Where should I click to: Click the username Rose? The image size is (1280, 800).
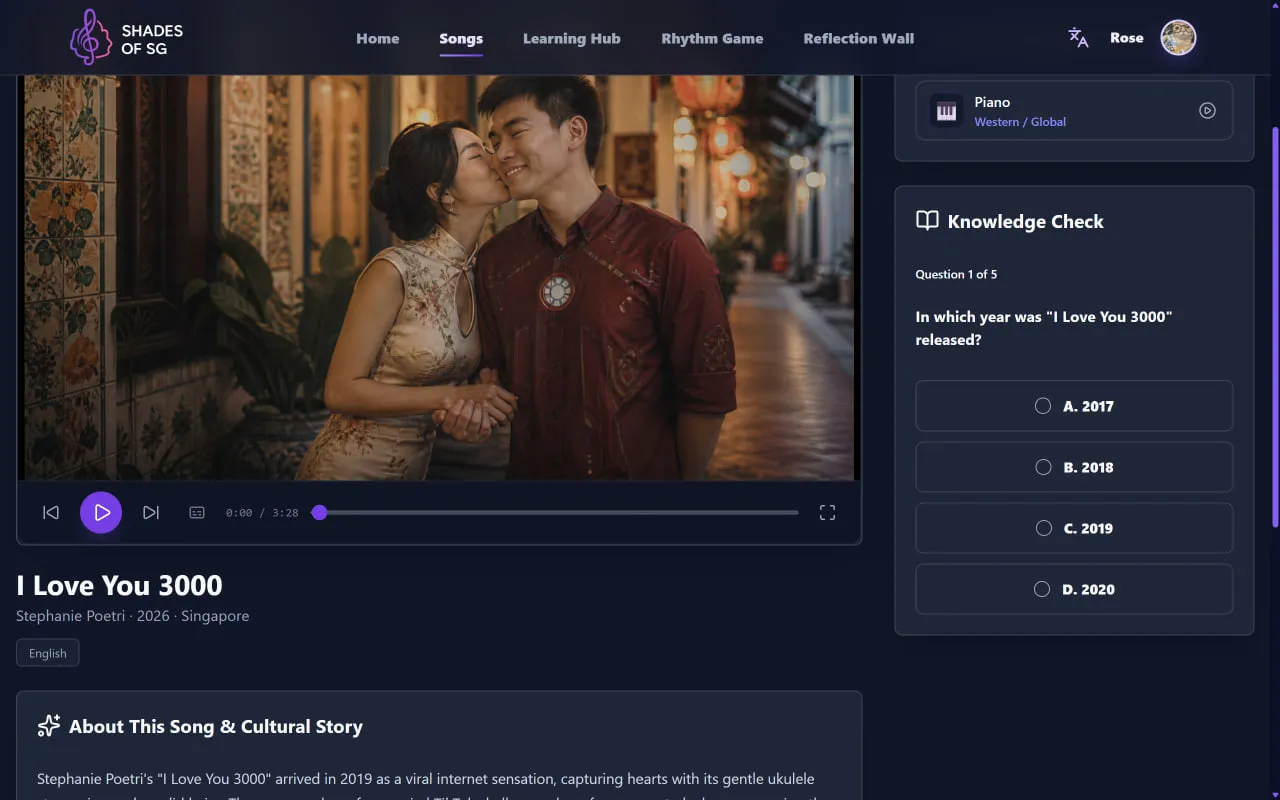(1127, 38)
